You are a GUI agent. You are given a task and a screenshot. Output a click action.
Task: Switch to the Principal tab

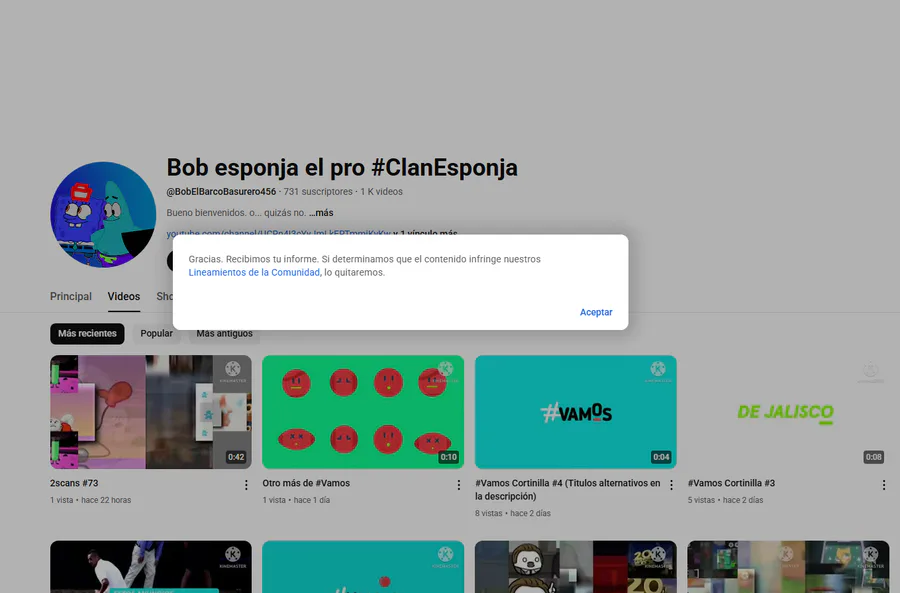point(71,296)
